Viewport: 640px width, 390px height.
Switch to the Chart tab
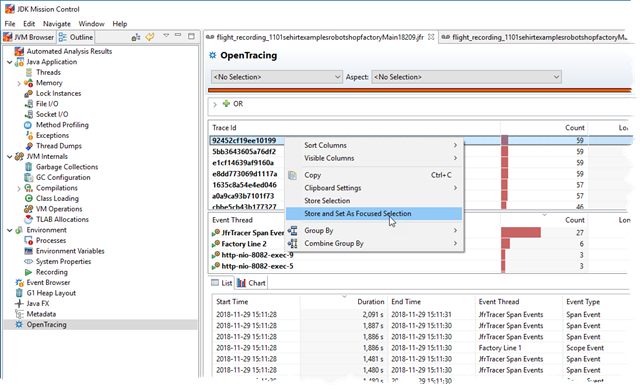(251, 283)
